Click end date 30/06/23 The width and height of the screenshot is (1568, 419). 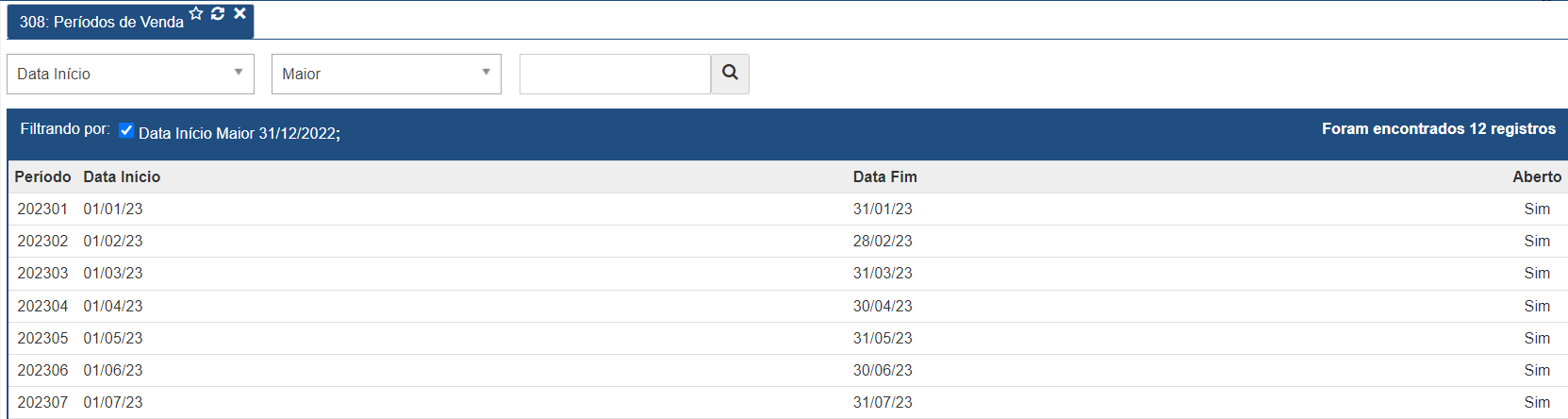click(x=883, y=370)
